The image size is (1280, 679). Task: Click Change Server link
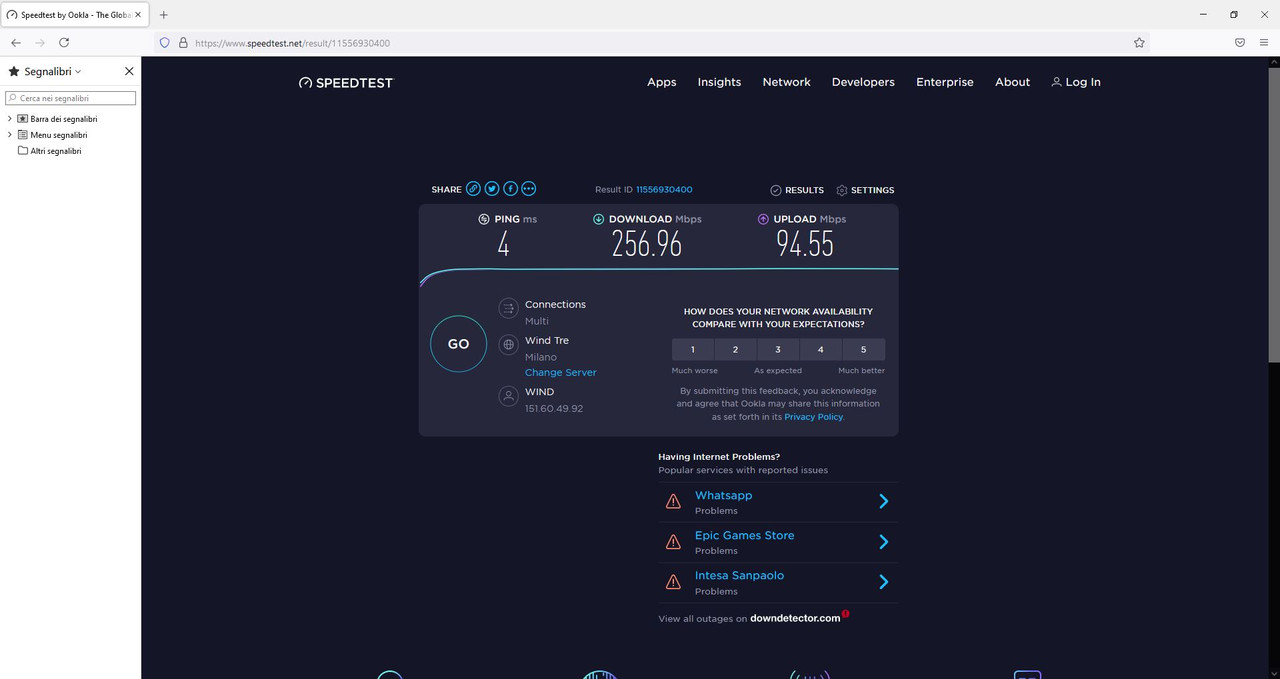coord(561,372)
